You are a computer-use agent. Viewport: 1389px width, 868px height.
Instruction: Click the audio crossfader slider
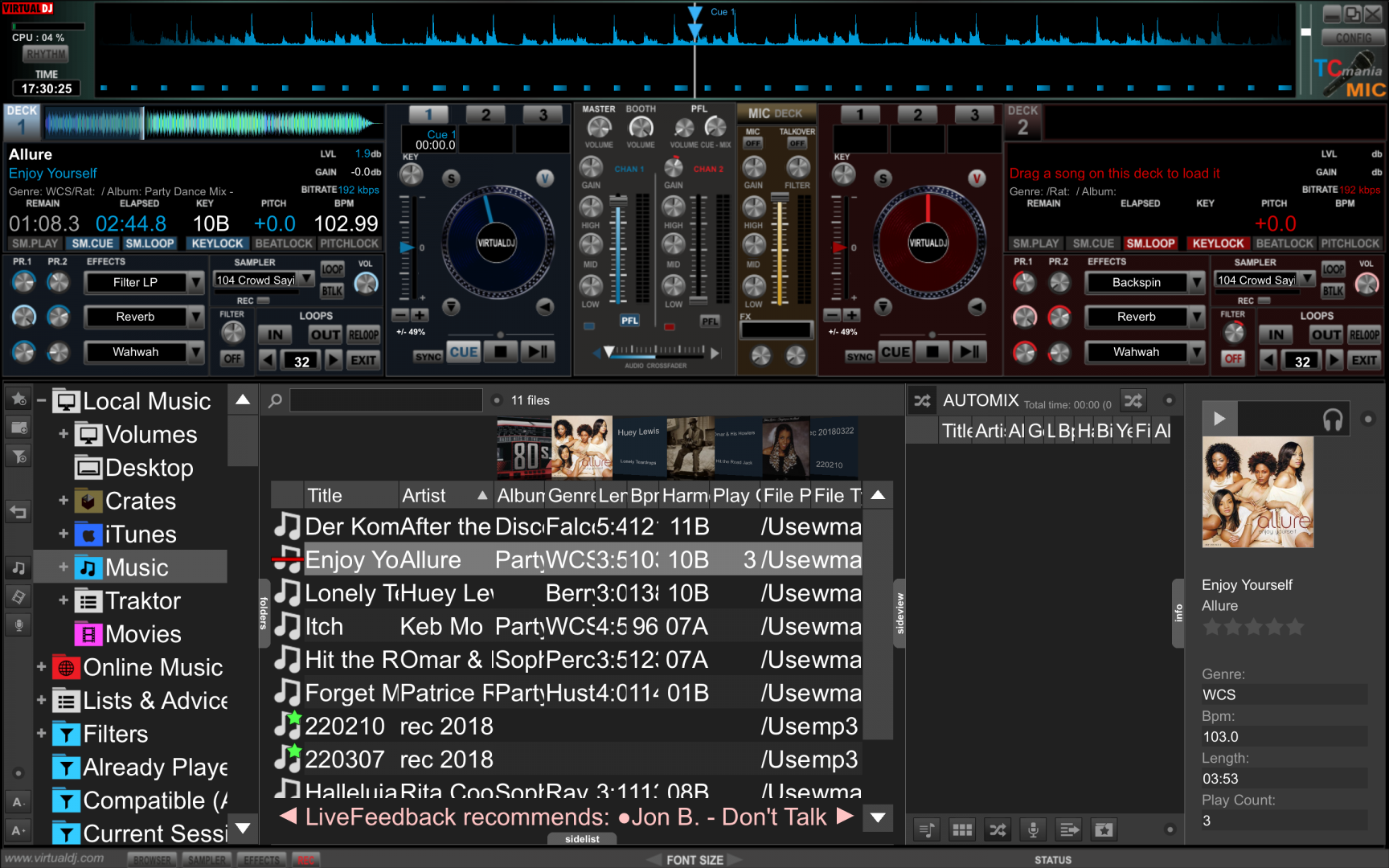click(x=655, y=351)
